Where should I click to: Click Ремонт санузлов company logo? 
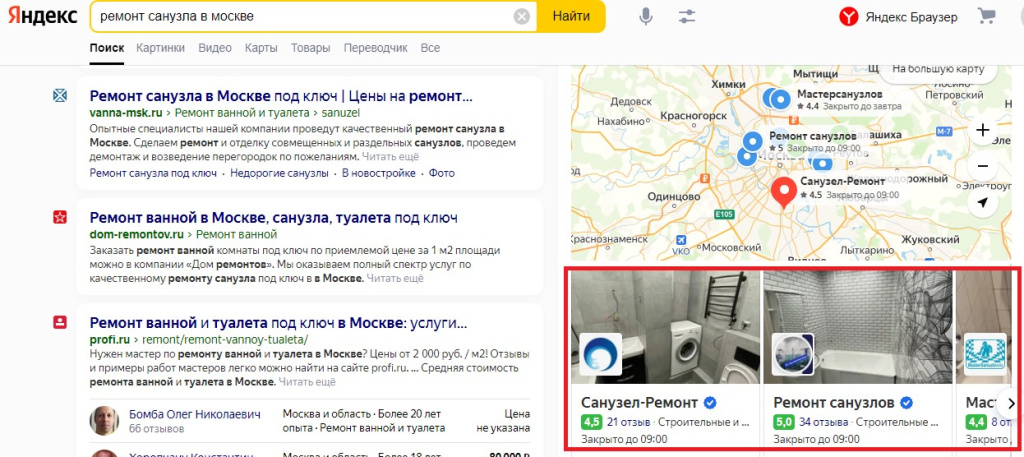[793, 354]
